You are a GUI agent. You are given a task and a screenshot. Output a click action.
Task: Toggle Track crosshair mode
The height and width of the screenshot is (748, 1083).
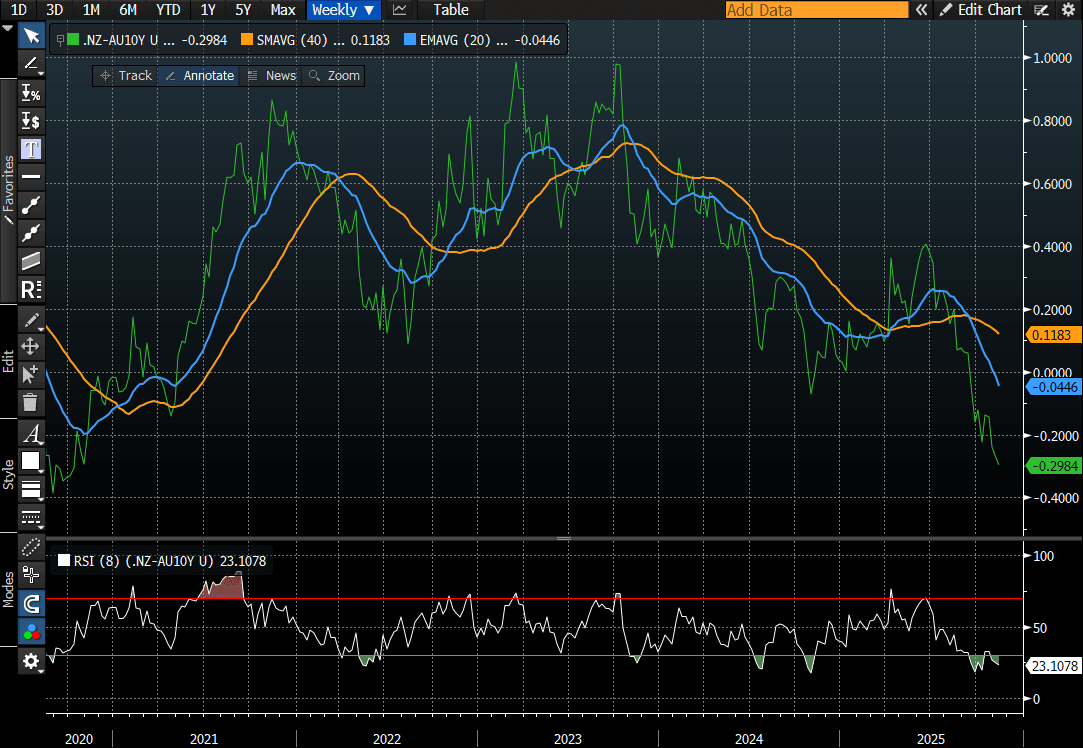tap(126, 76)
